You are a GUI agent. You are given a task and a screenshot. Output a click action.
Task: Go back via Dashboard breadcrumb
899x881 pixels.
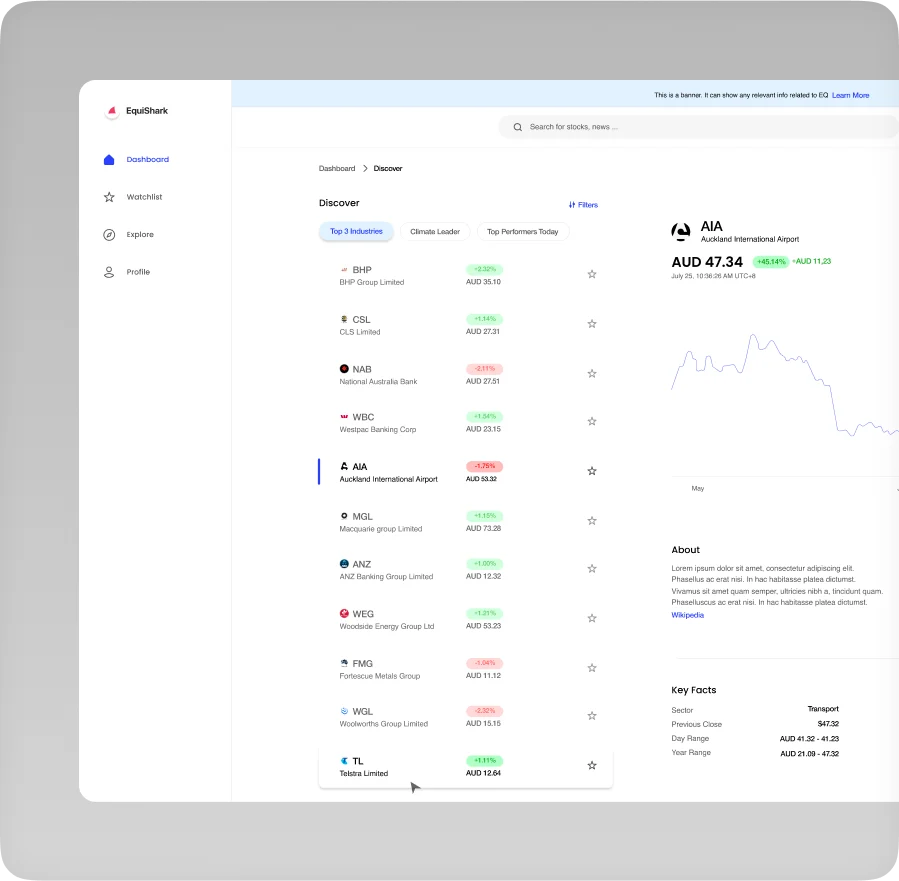337,169
